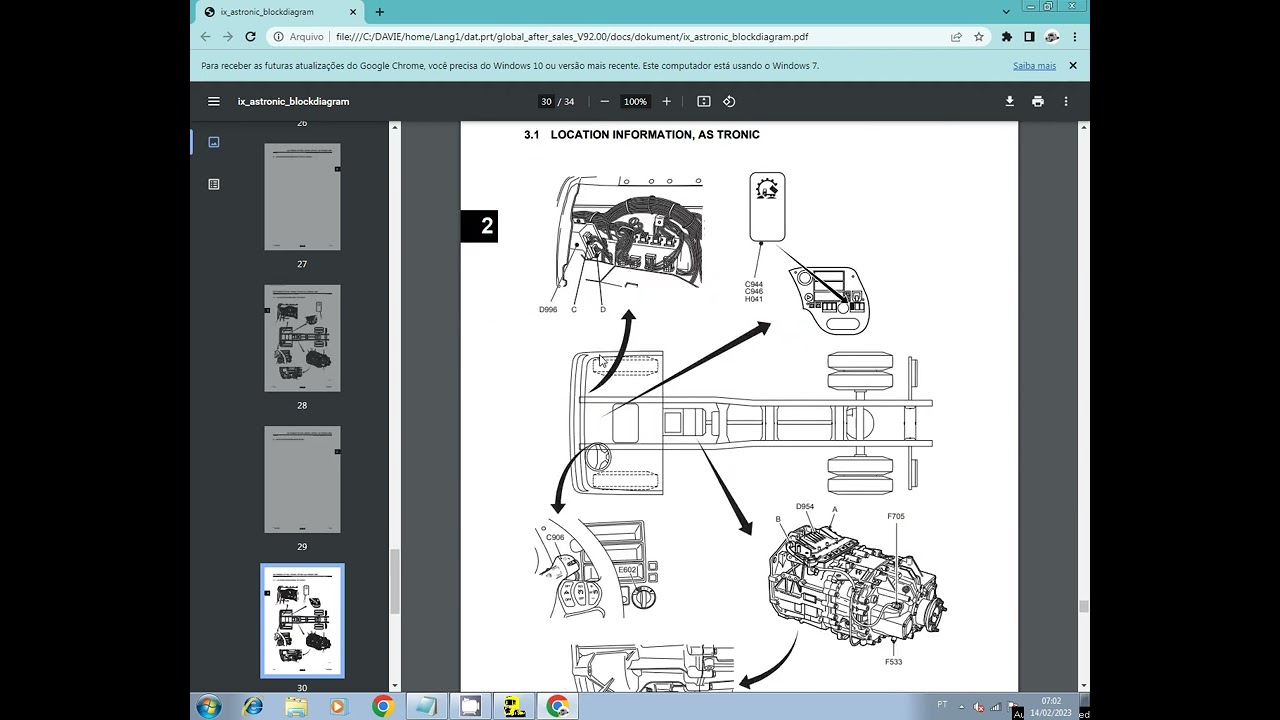This screenshot has height=720, width=1280.
Task: Toggle Chrome side panel
Action: click(1029, 36)
